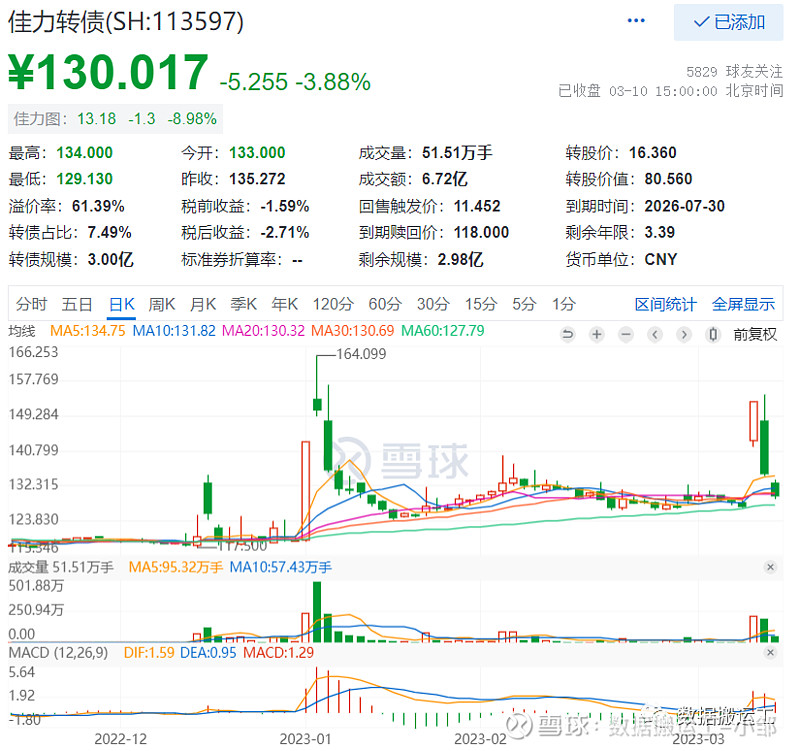
Task: Click the 到期时间 2026-07-30 value
Action: [684, 206]
